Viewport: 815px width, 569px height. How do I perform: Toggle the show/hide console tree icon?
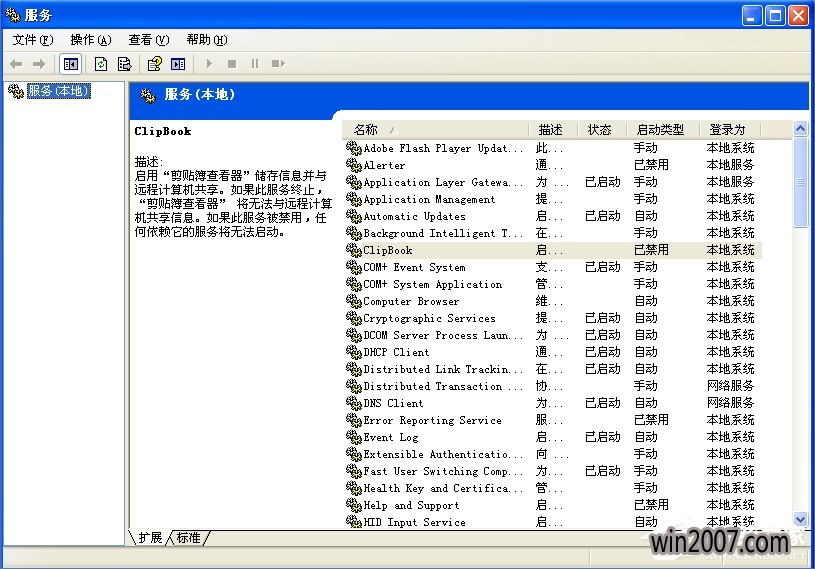(x=71, y=64)
